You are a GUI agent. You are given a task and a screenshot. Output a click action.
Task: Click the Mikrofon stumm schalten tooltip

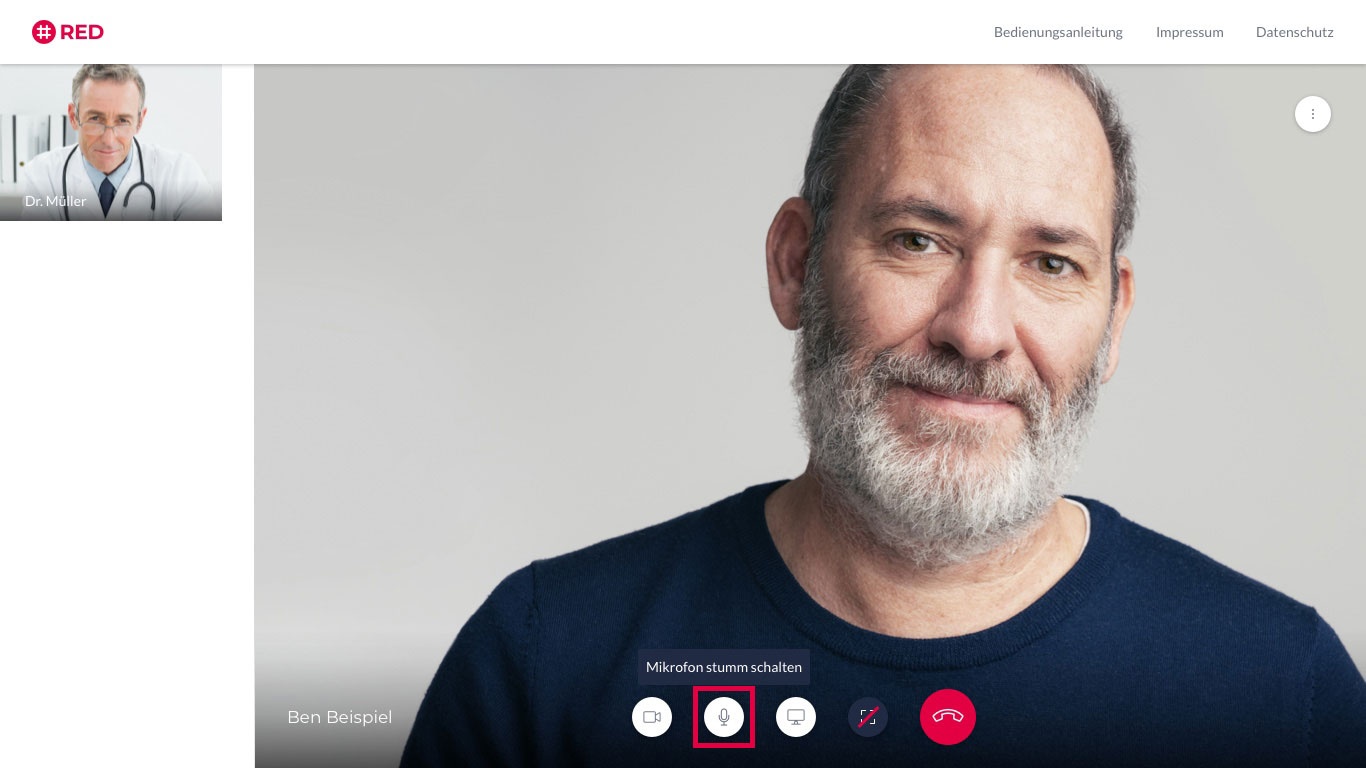(724, 667)
